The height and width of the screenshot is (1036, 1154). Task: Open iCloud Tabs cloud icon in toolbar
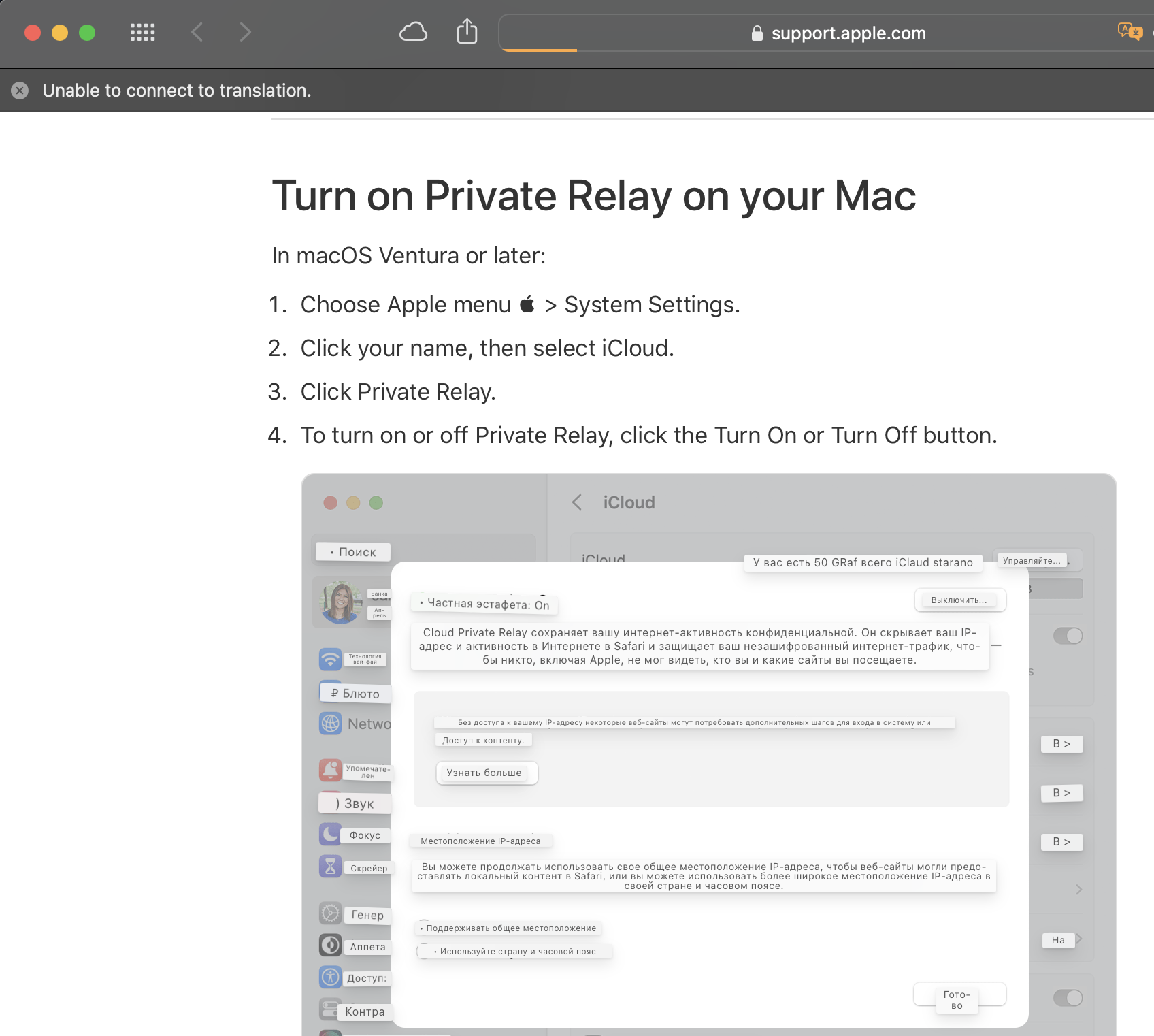pyautogui.click(x=413, y=32)
